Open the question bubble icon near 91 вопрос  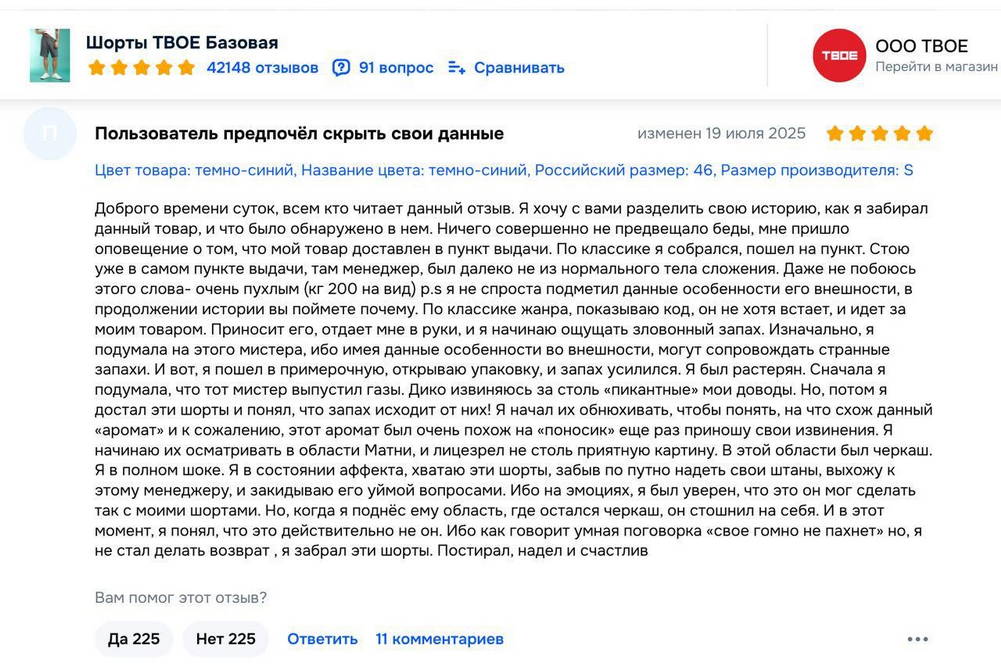point(341,67)
